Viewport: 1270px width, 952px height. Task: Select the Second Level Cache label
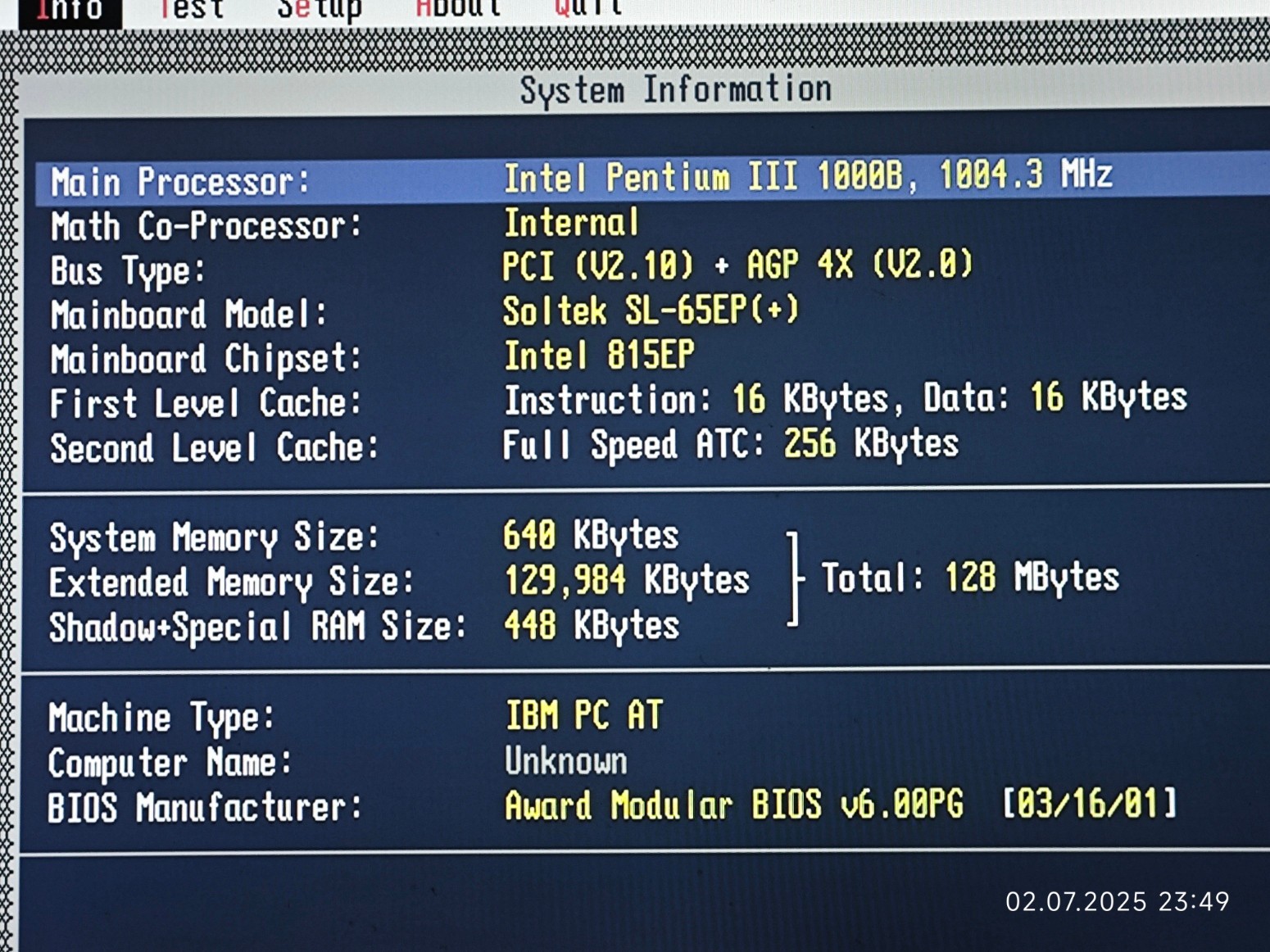(x=215, y=448)
